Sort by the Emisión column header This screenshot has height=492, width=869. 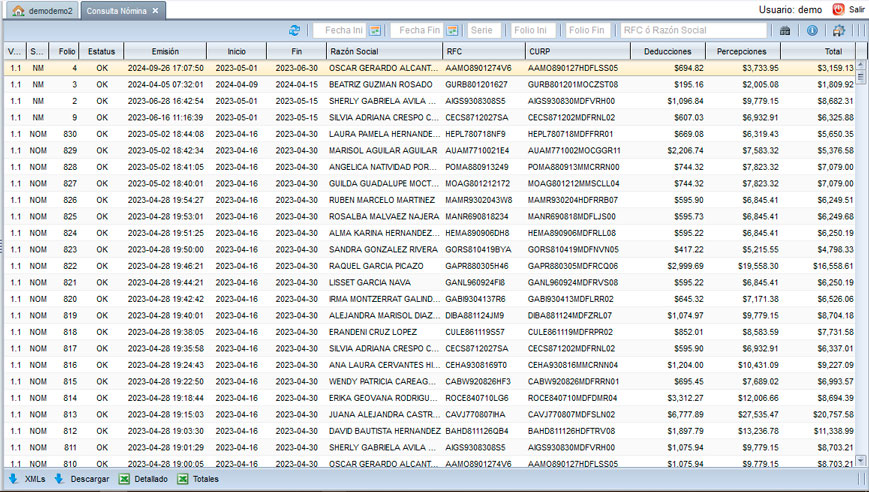165,51
